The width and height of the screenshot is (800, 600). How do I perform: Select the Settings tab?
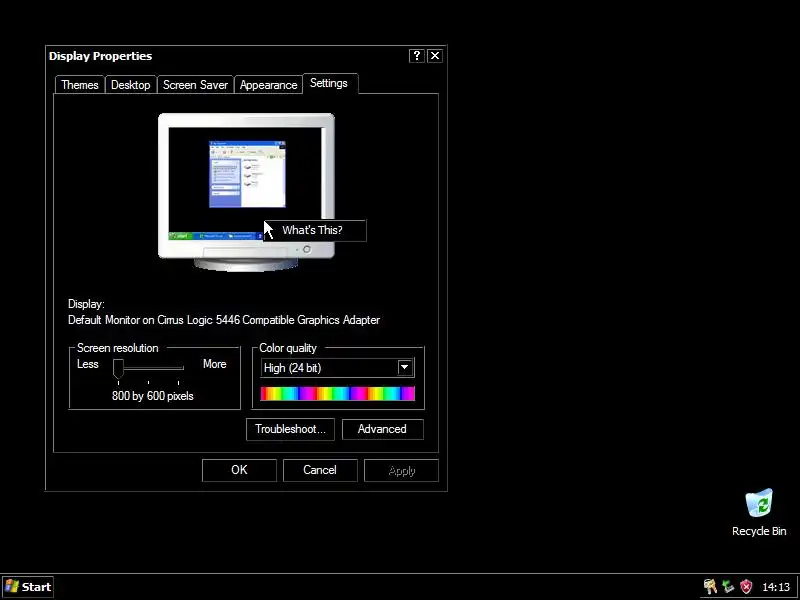point(329,83)
